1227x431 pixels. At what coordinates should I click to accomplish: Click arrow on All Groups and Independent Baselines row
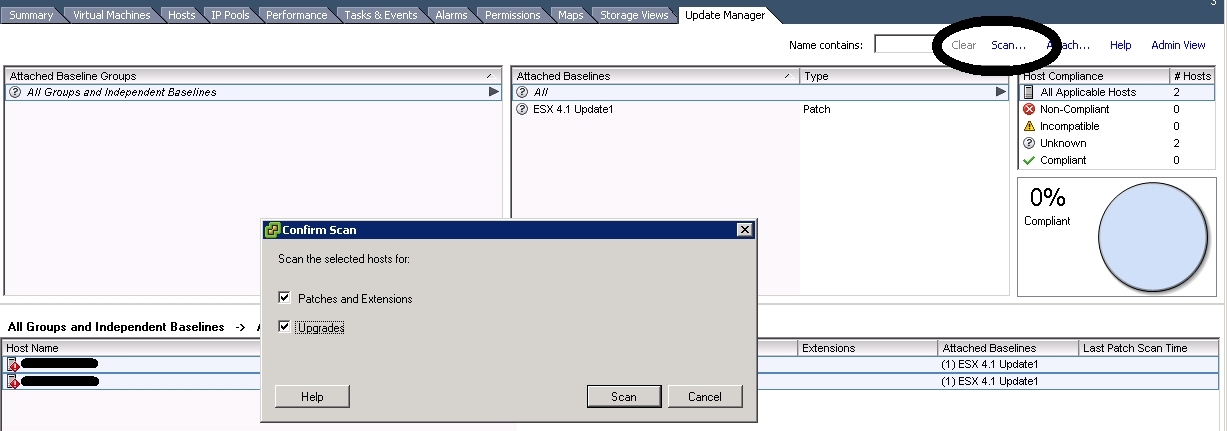tap(493, 92)
